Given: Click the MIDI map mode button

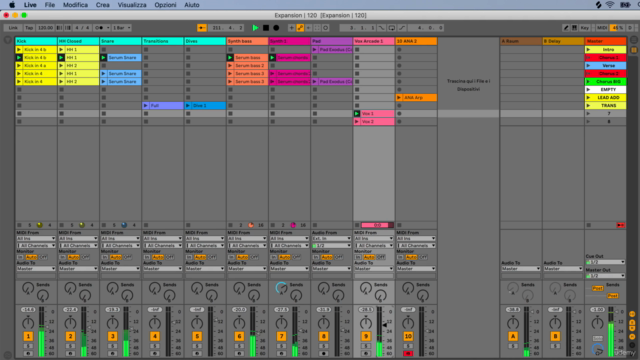Looking at the screenshot, I should click(602, 28).
